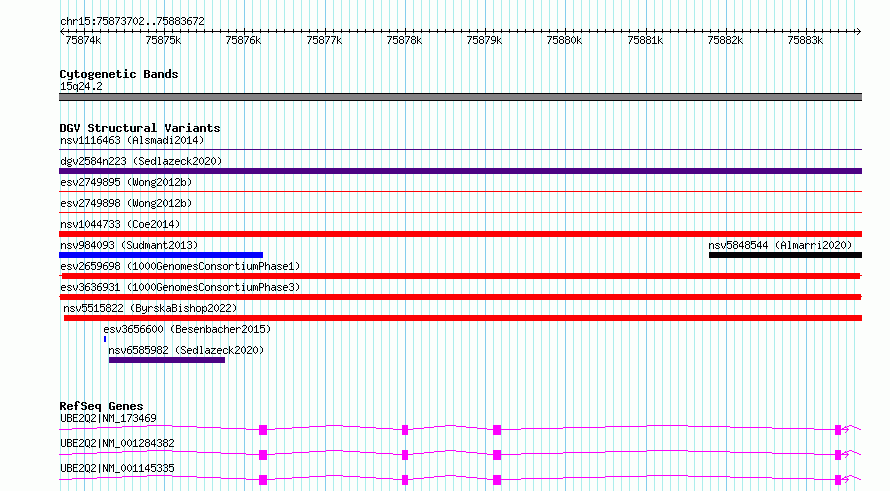Click the 75879k ruler tick label
The height and width of the screenshot is (491, 890).
coord(484,40)
